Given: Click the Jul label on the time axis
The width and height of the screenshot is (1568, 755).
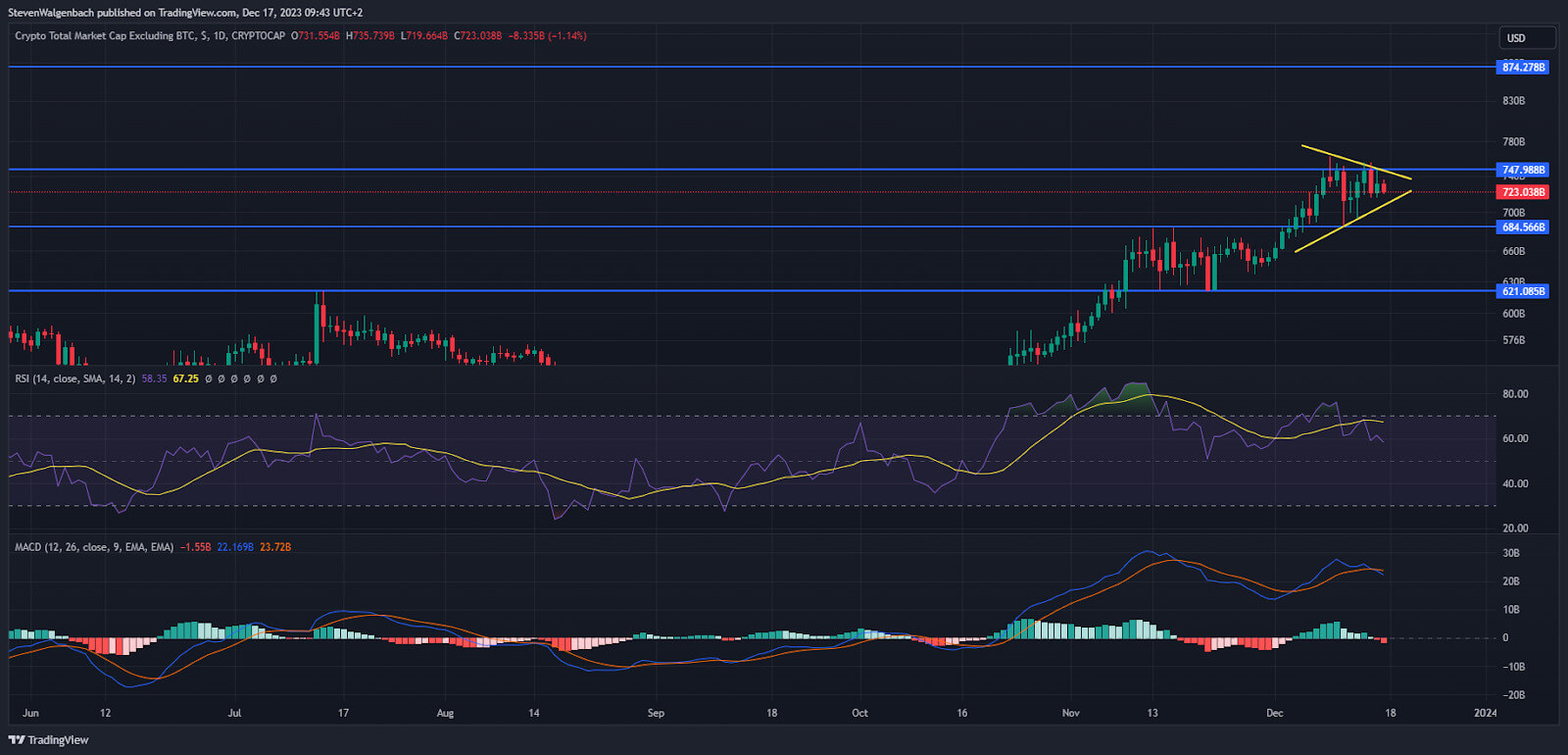Looking at the screenshot, I should click(x=234, y=713).
